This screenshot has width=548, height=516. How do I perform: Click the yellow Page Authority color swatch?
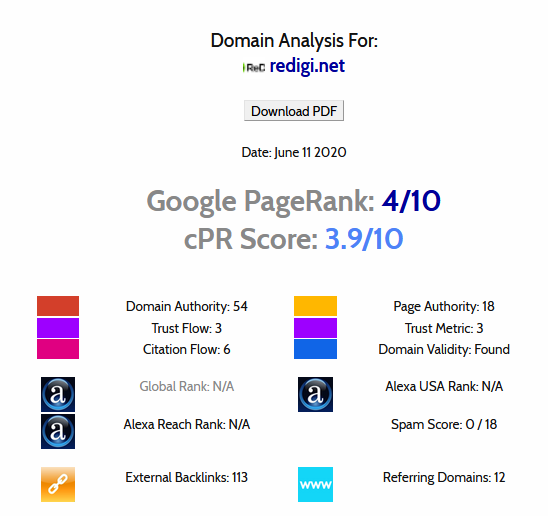pyautogui.click(x=315, y=306)
